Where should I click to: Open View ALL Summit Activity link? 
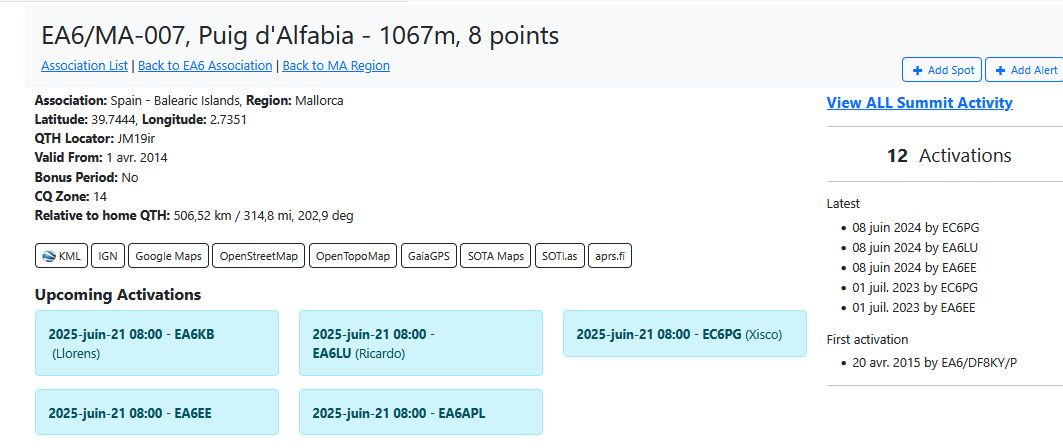(920, 103)
